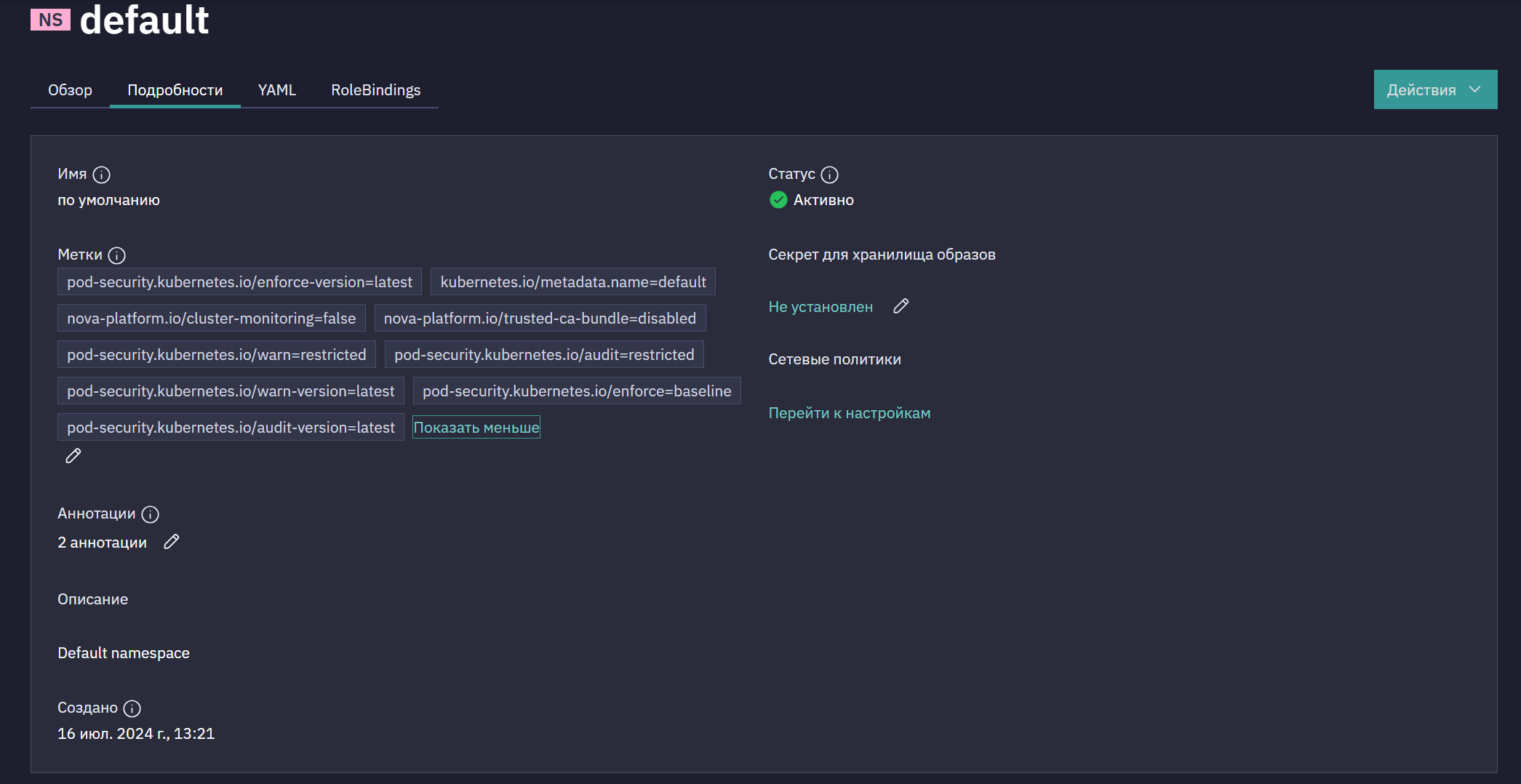Screen dimensions: 1521x784
Task: Click label kubernetes.io/metadata.name=default
Action: coord(573,282)
